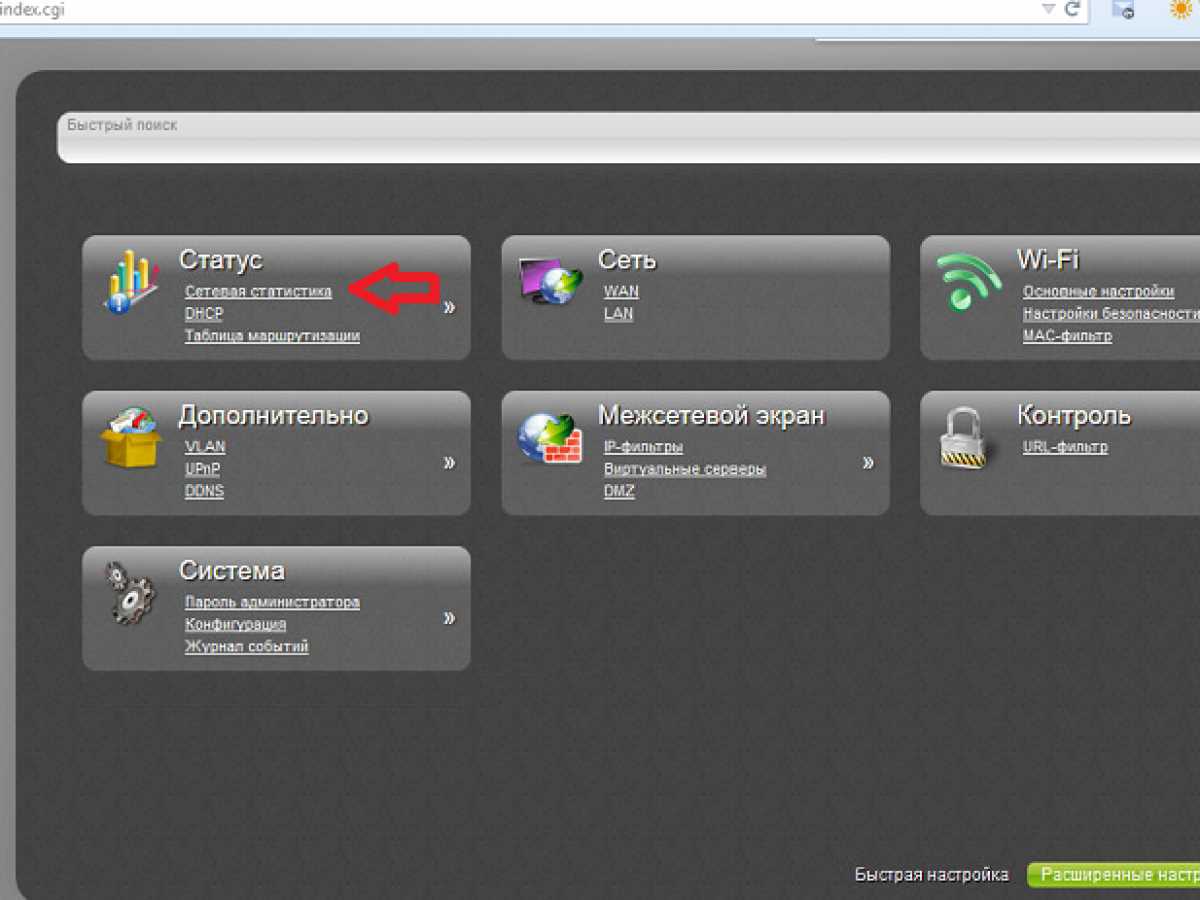Screen dimensions: 1200x900
Task: Open Wi-Fi Основные настройки link
Action: [x=1098, y=292]
